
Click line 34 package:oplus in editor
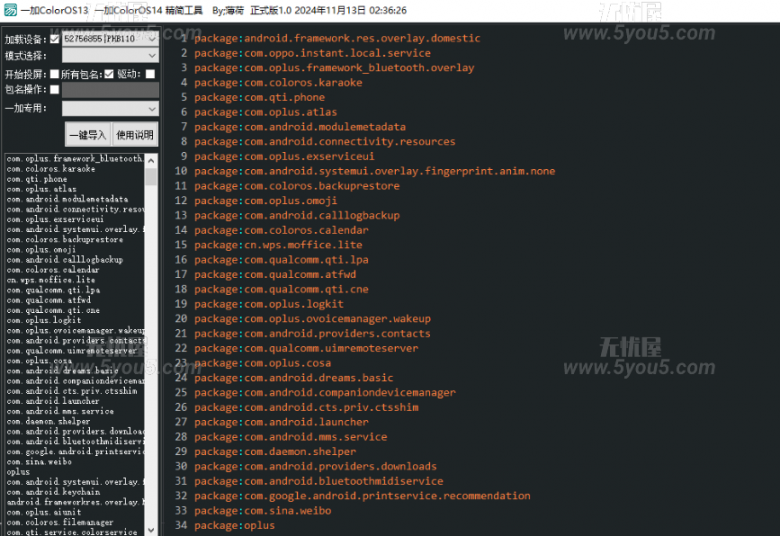(x=234, y=526)
